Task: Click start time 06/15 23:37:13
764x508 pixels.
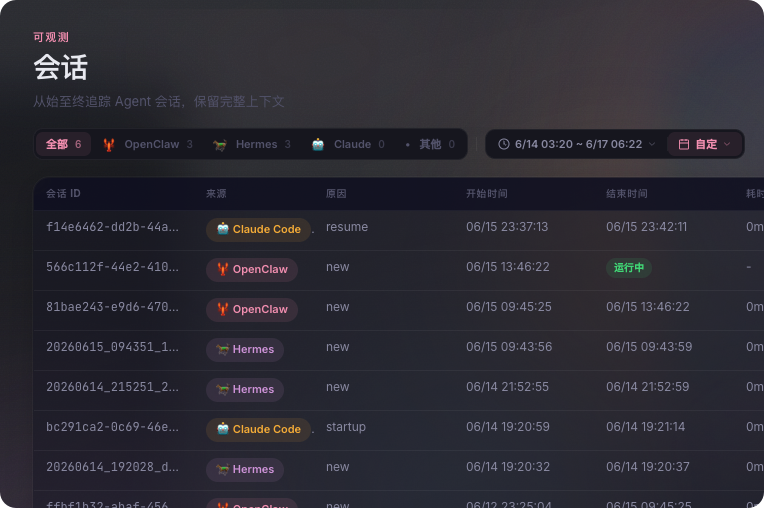Action: coord(507,227)
